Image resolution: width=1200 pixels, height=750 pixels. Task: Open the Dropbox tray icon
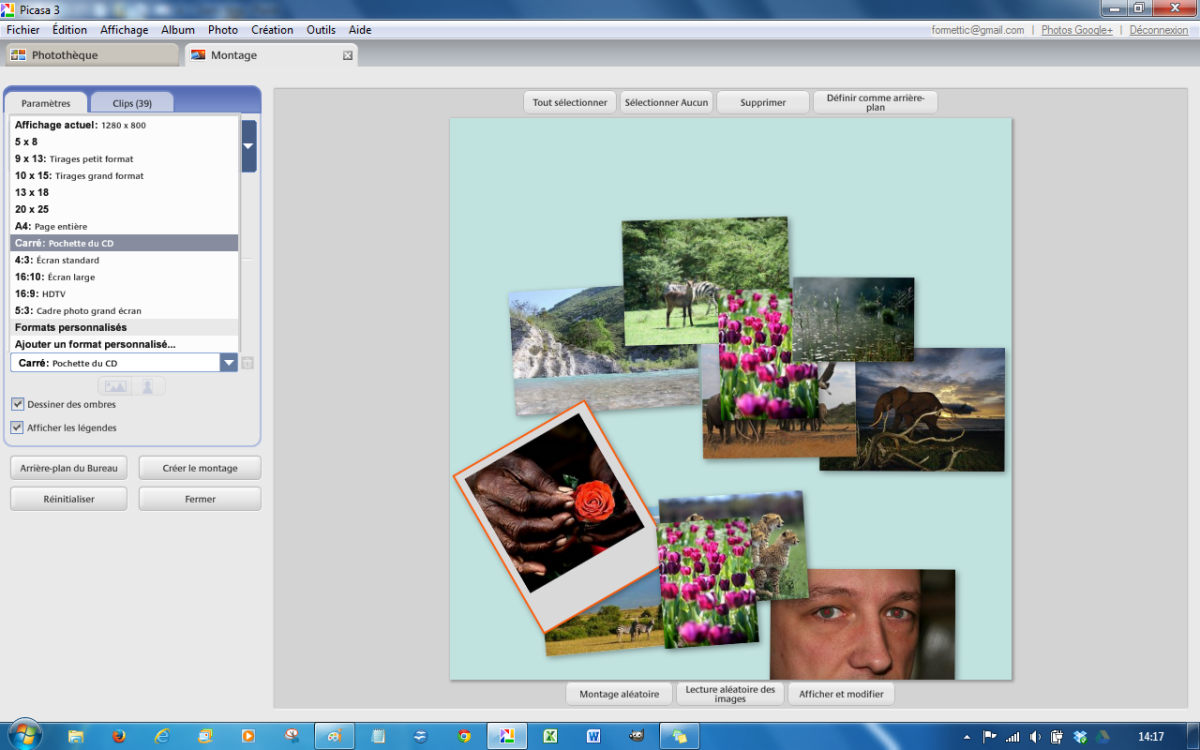coord(1080,737)
